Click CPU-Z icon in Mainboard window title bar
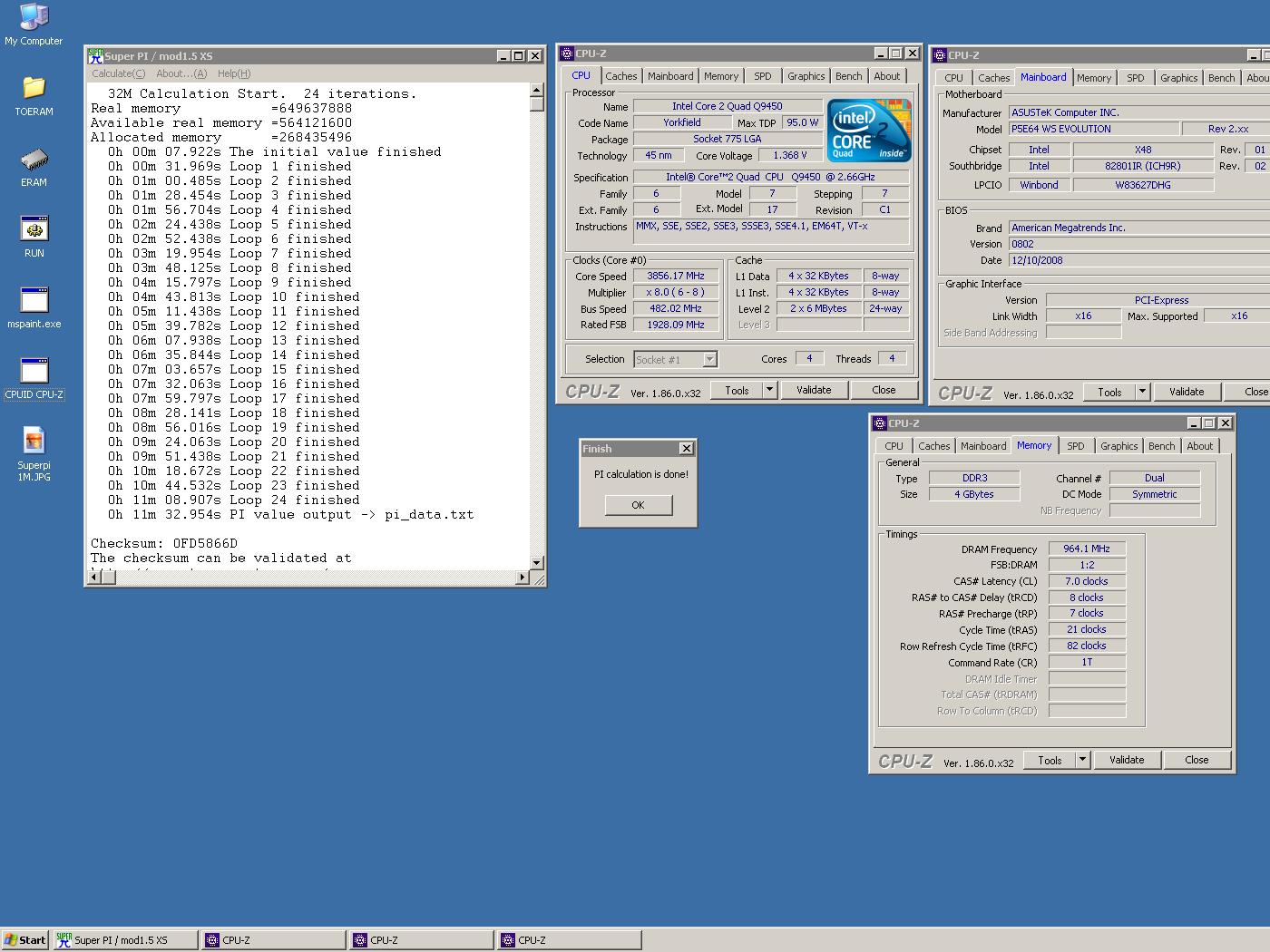 pyautogui.click(x=940, y=55)
